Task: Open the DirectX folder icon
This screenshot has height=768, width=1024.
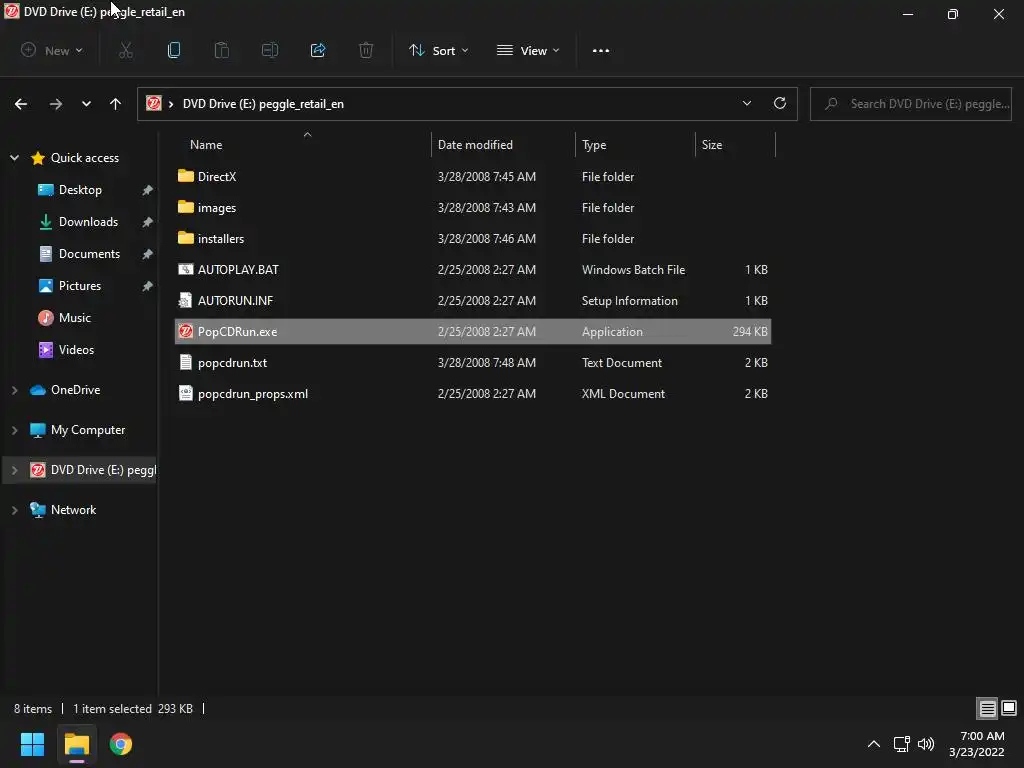Action: point(185,176)
